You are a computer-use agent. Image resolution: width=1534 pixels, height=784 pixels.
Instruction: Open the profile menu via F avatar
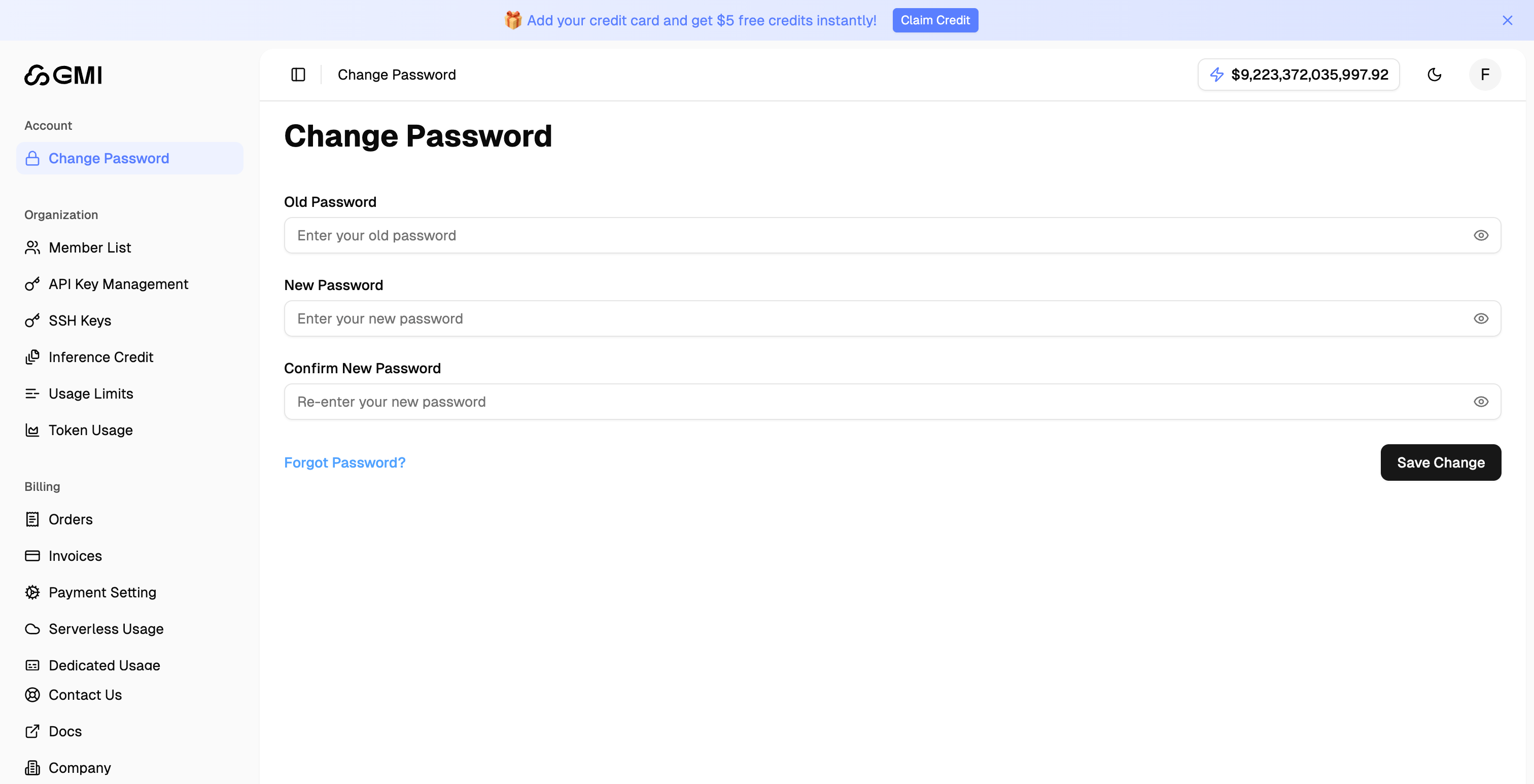[1485, 75]
